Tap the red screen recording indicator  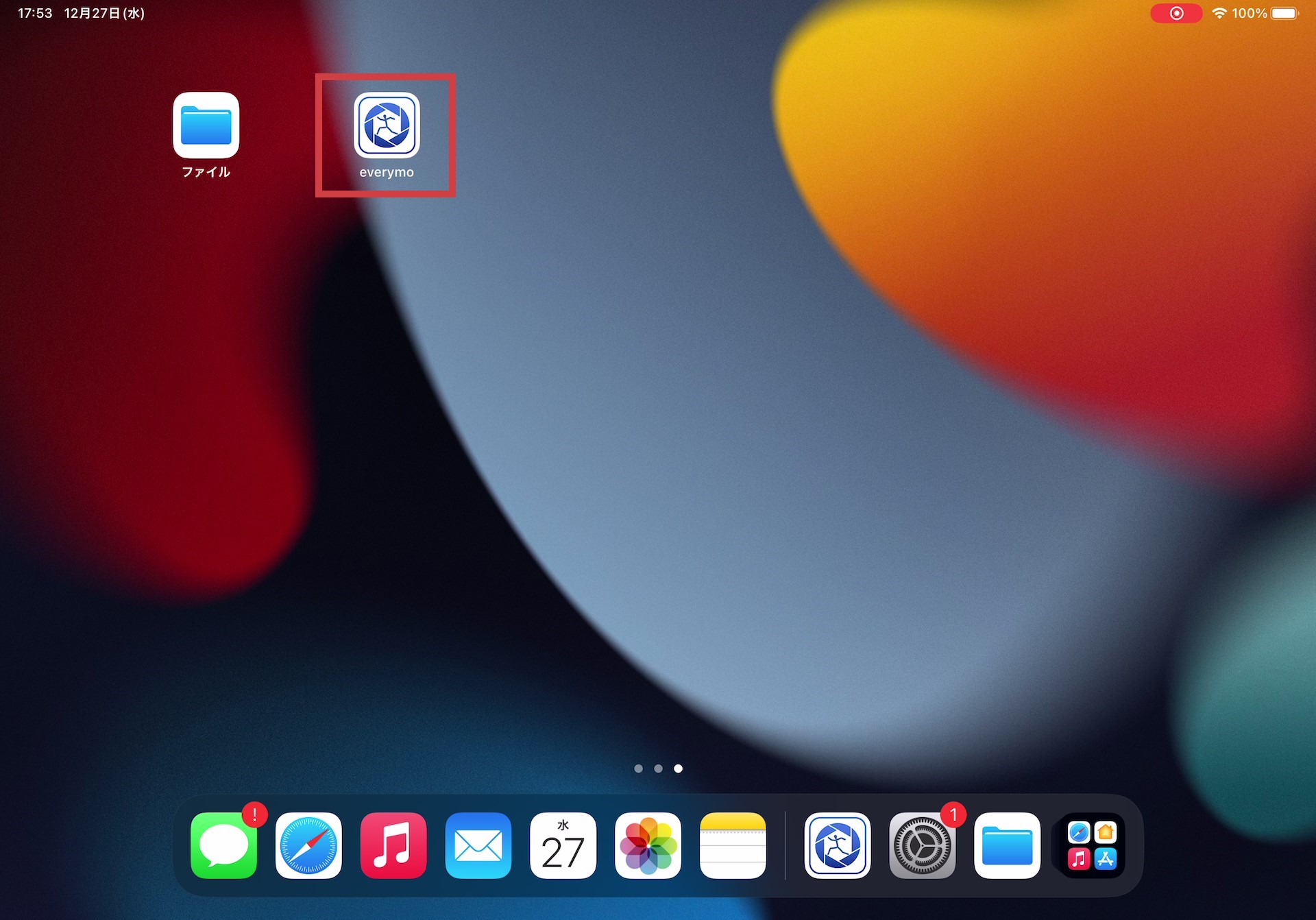point(1176,13)
